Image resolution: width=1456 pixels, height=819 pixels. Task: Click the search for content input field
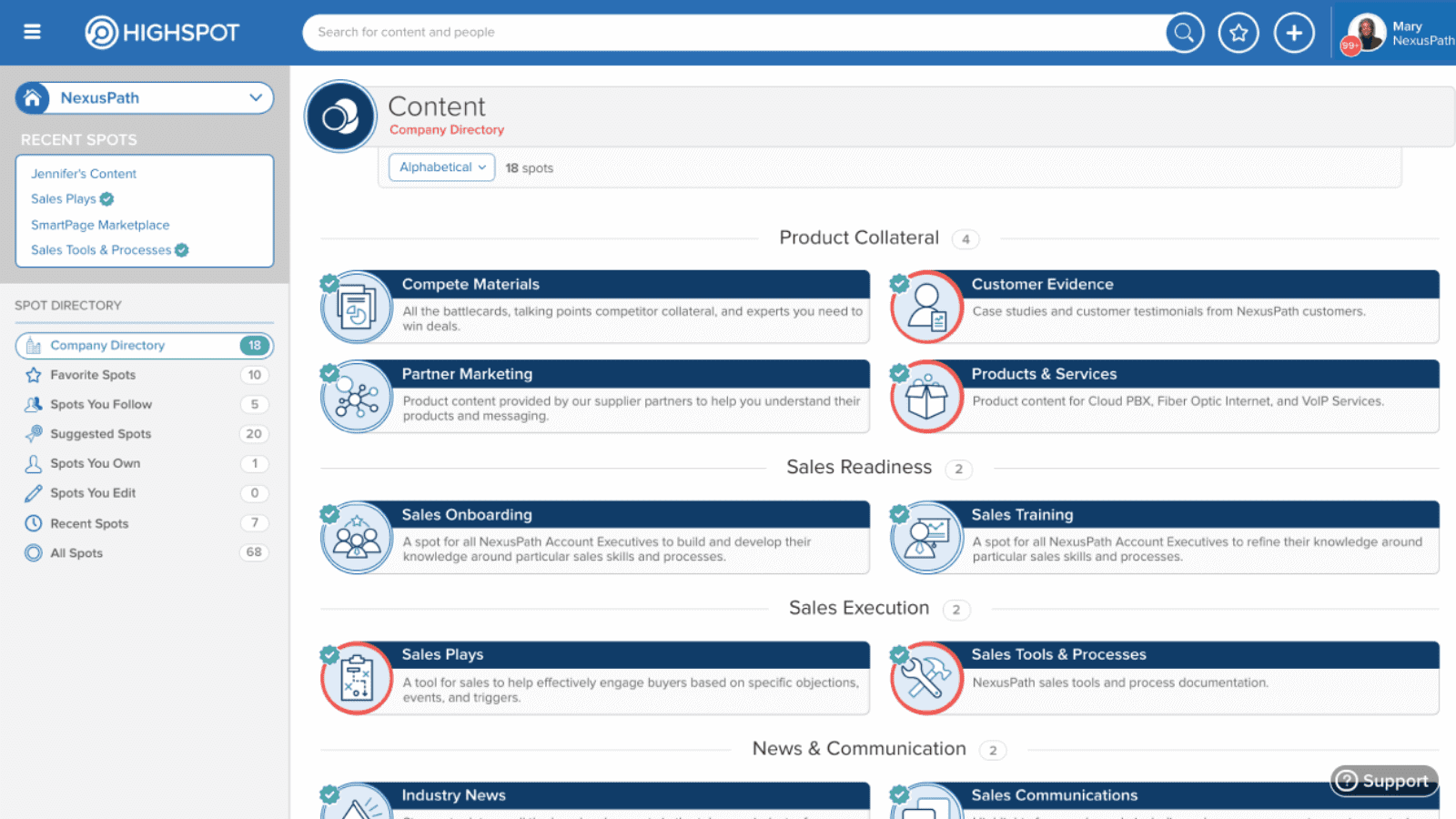coord(733,33)
